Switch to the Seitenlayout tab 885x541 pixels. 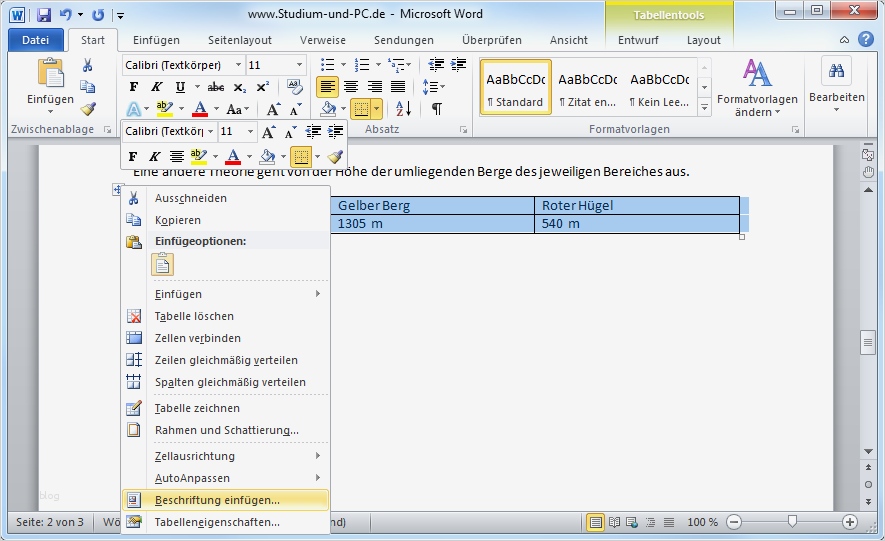(x=239, y=40)
